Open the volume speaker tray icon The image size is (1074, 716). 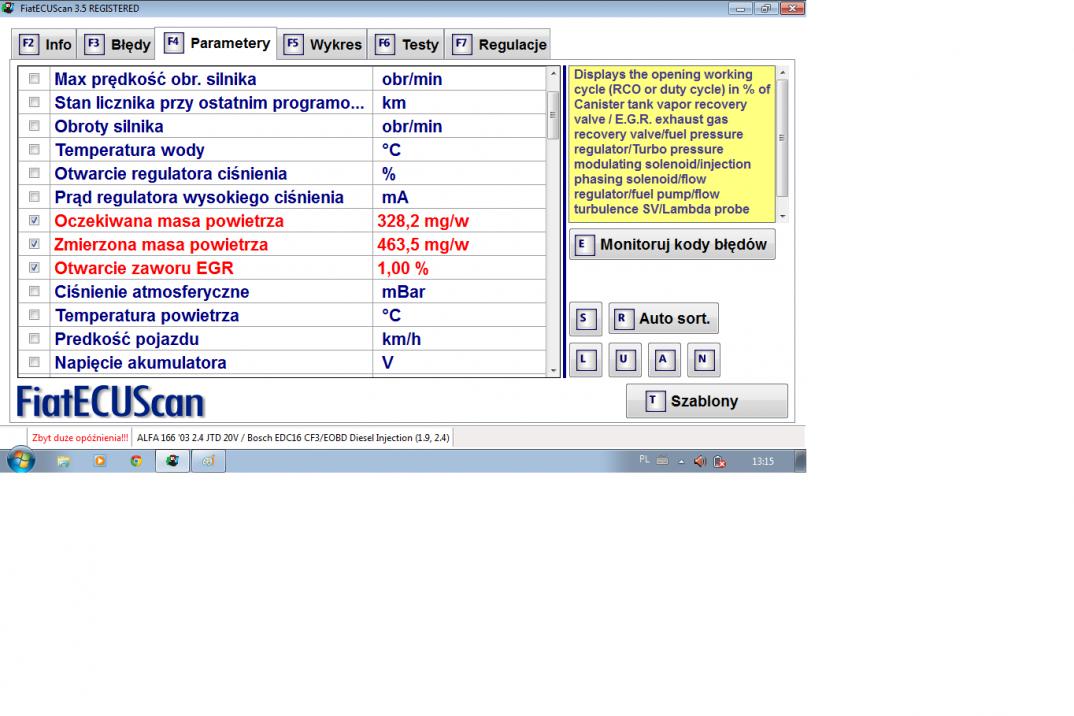(x=699, y=461)
